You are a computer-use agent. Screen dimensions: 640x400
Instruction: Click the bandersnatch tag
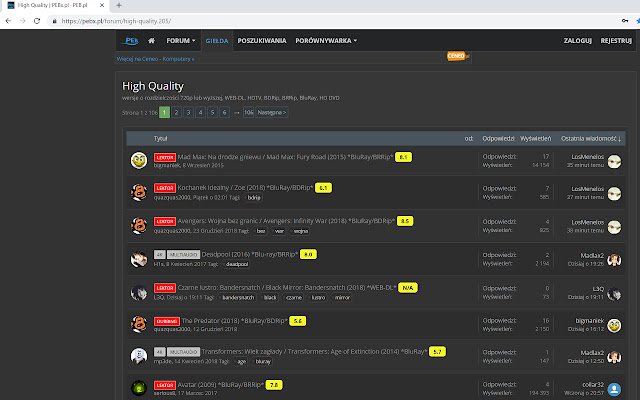pyautogui.click(x=238, y=298)
